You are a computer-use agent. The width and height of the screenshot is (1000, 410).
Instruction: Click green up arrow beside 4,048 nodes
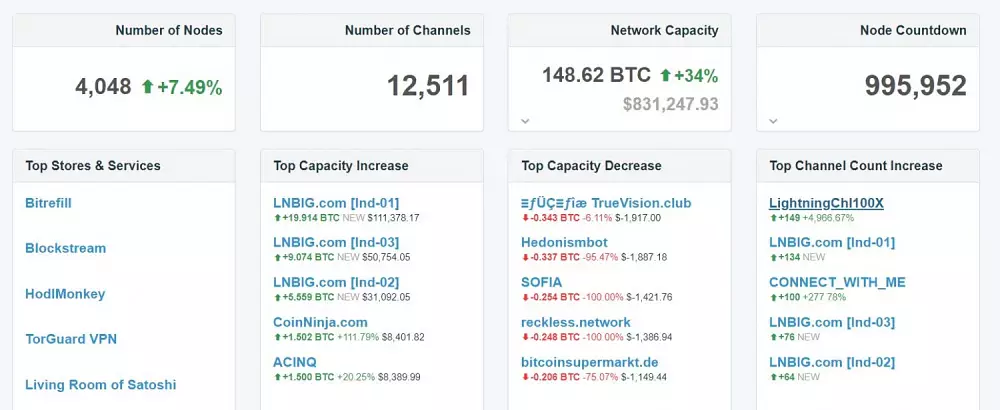click(x=148, y=87)
